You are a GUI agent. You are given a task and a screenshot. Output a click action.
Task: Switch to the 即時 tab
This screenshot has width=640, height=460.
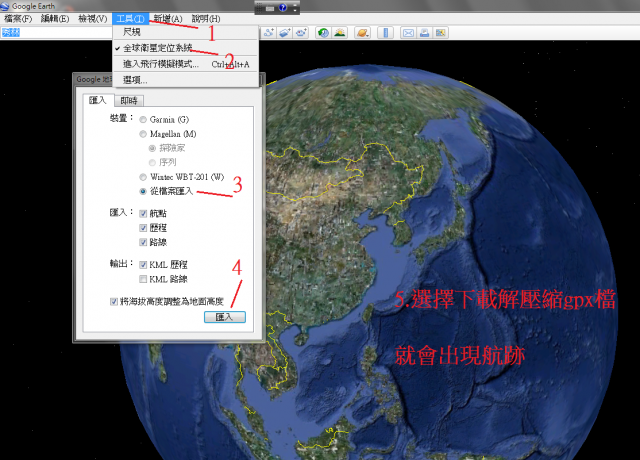[x=129, y=100]
